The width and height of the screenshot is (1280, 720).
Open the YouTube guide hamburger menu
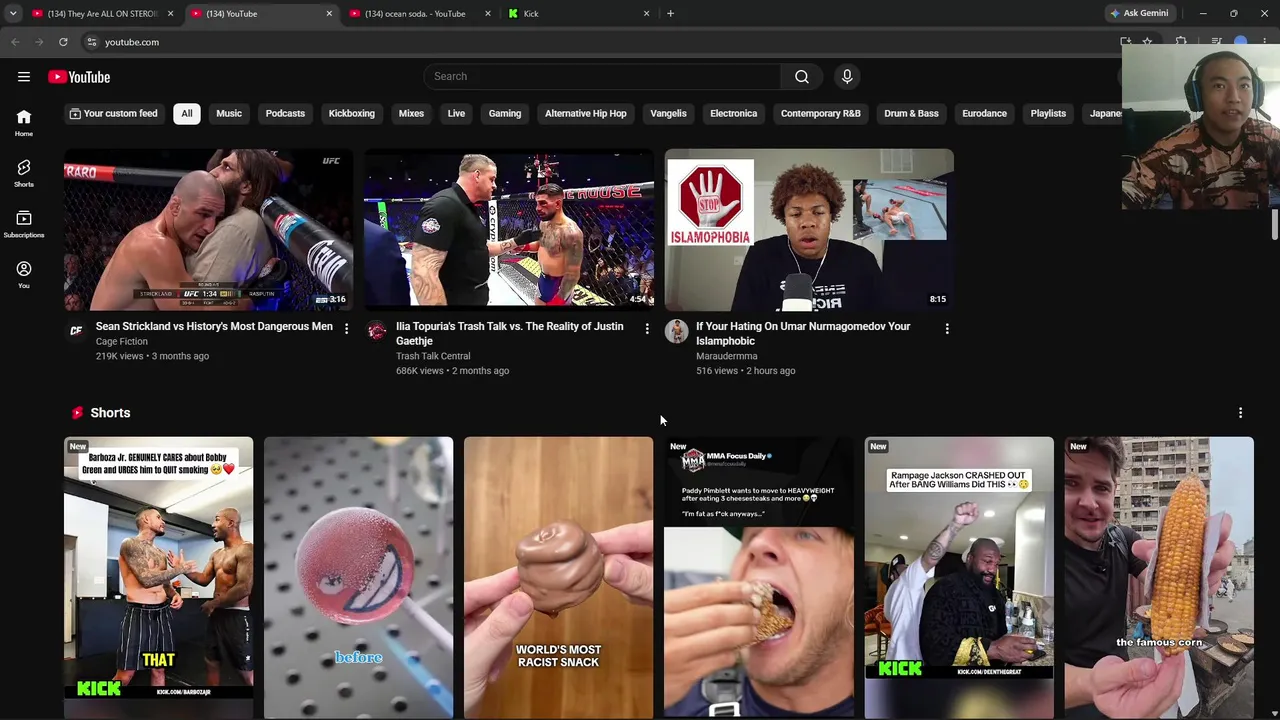pos(24,77)
